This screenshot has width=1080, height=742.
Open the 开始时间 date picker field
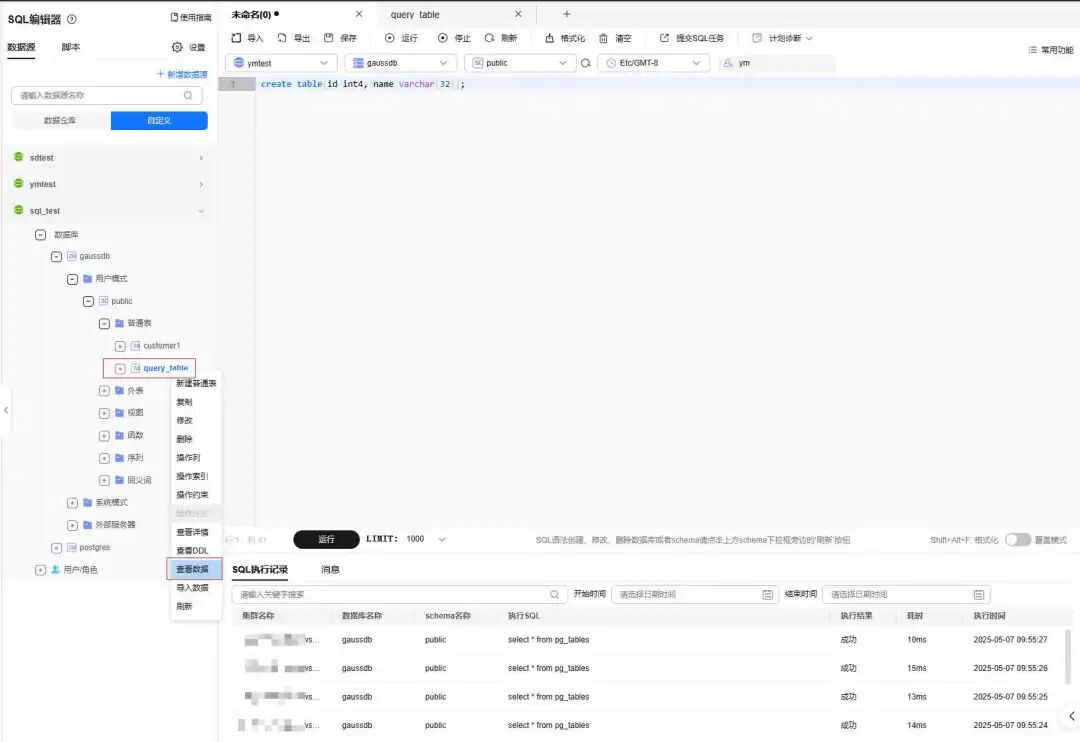point(694,594)
